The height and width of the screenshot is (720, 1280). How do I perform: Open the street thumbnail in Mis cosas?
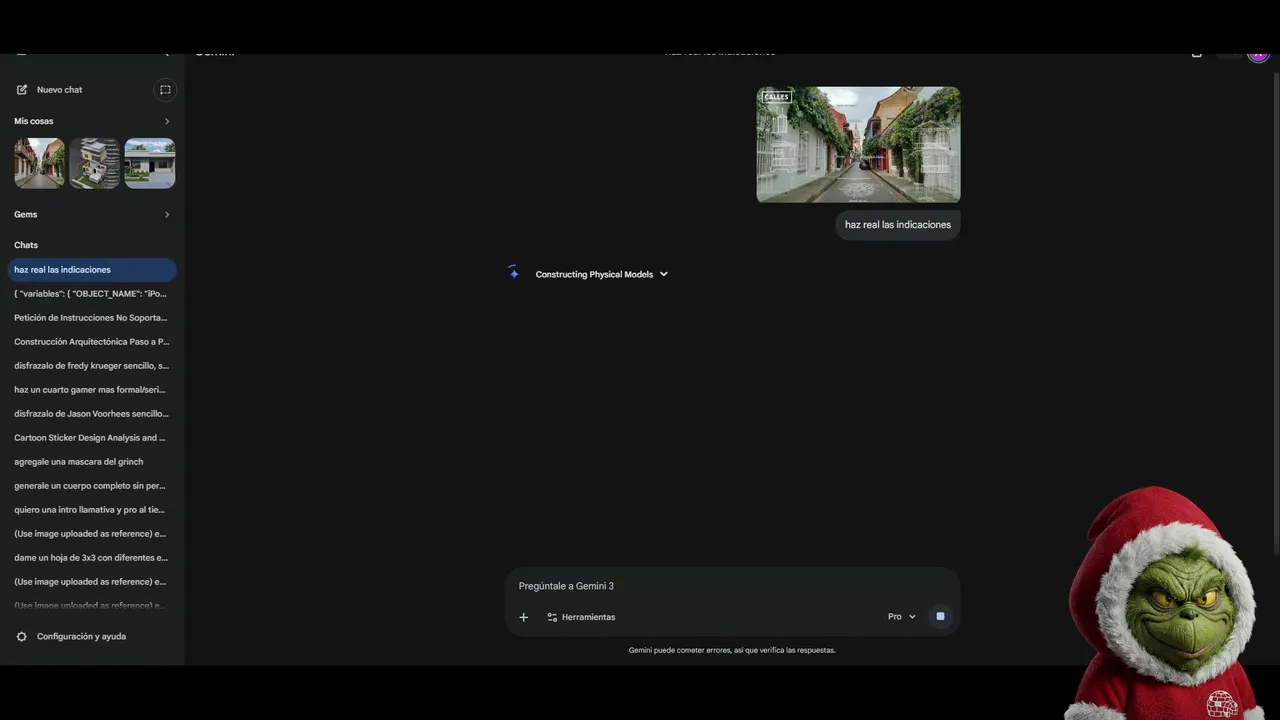click(x=40, y=163)
